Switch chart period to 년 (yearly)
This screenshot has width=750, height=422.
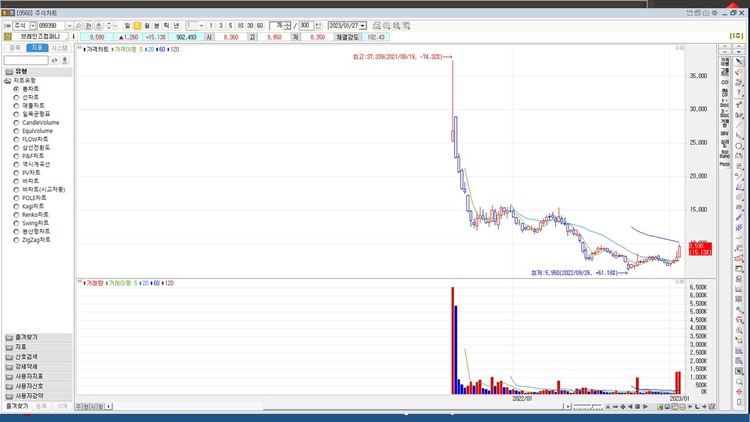pyautogui.click(x=176, y=26)
